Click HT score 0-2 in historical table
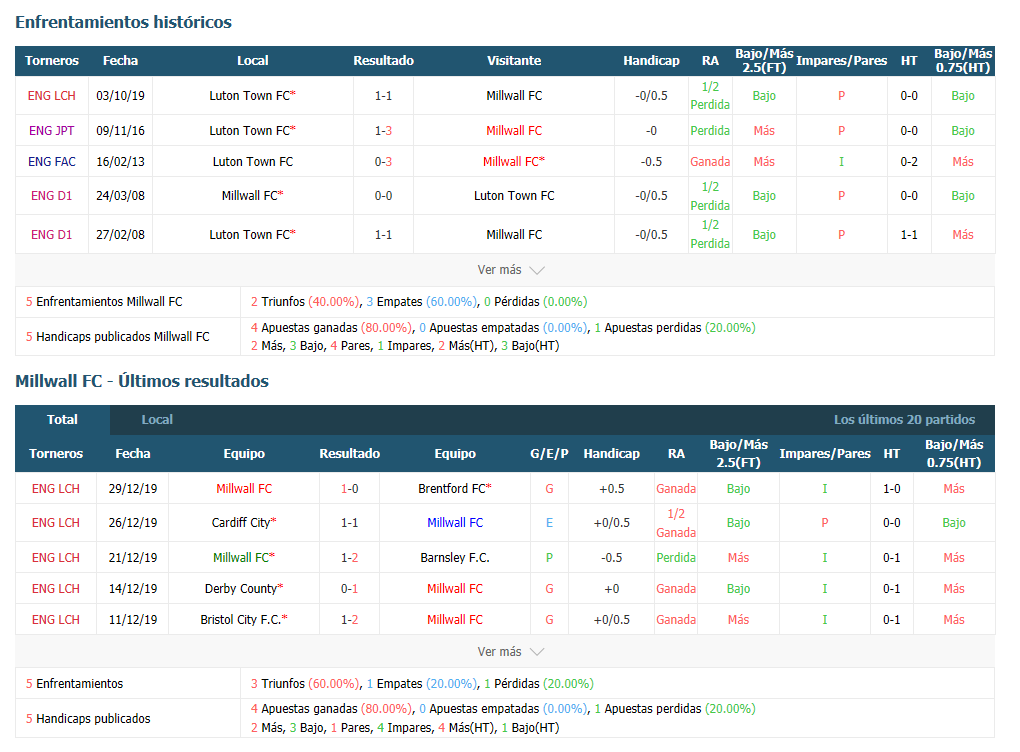 click(x=909, y=162)
